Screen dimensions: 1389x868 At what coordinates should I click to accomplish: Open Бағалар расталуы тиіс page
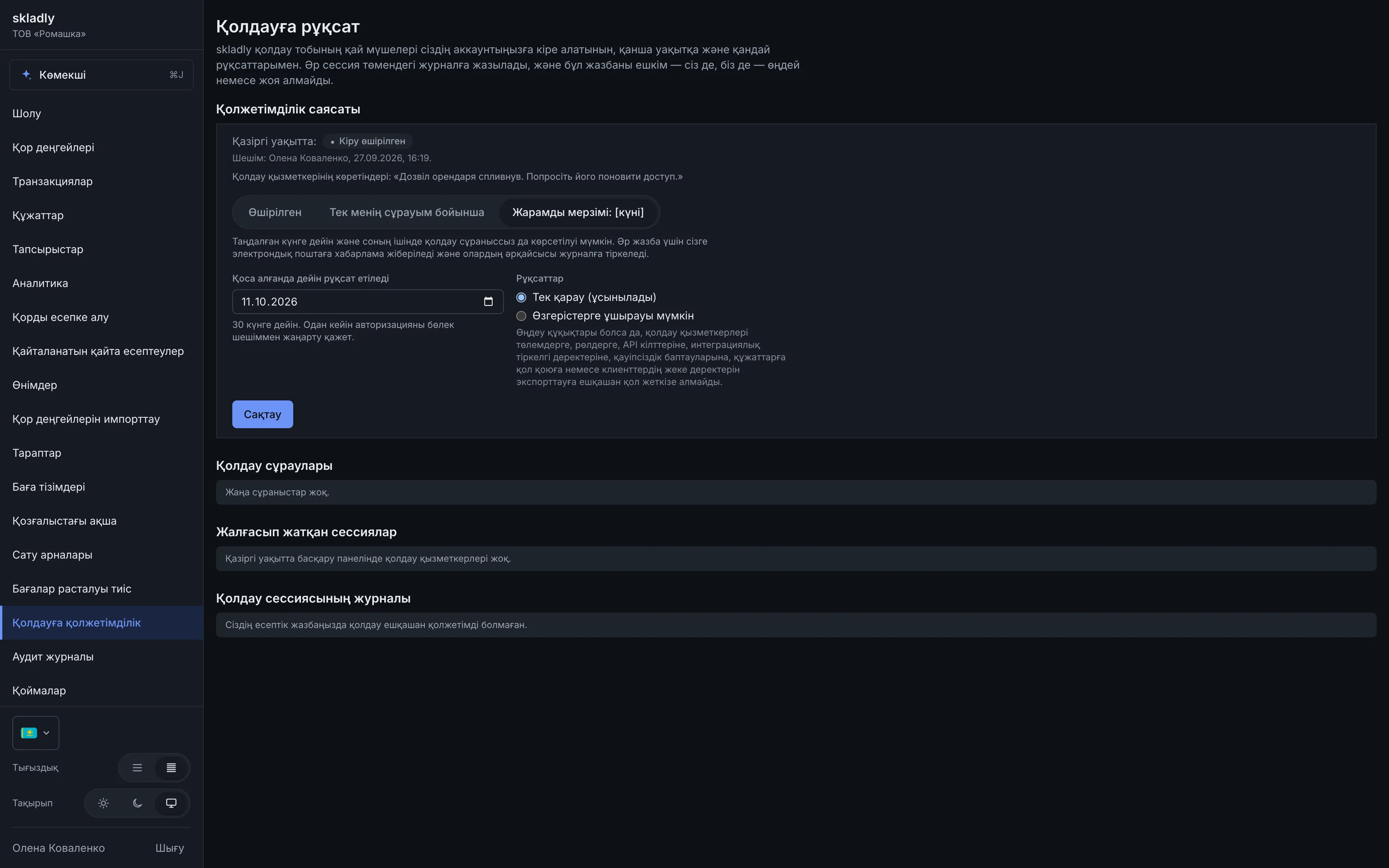(x=101, y=589)
